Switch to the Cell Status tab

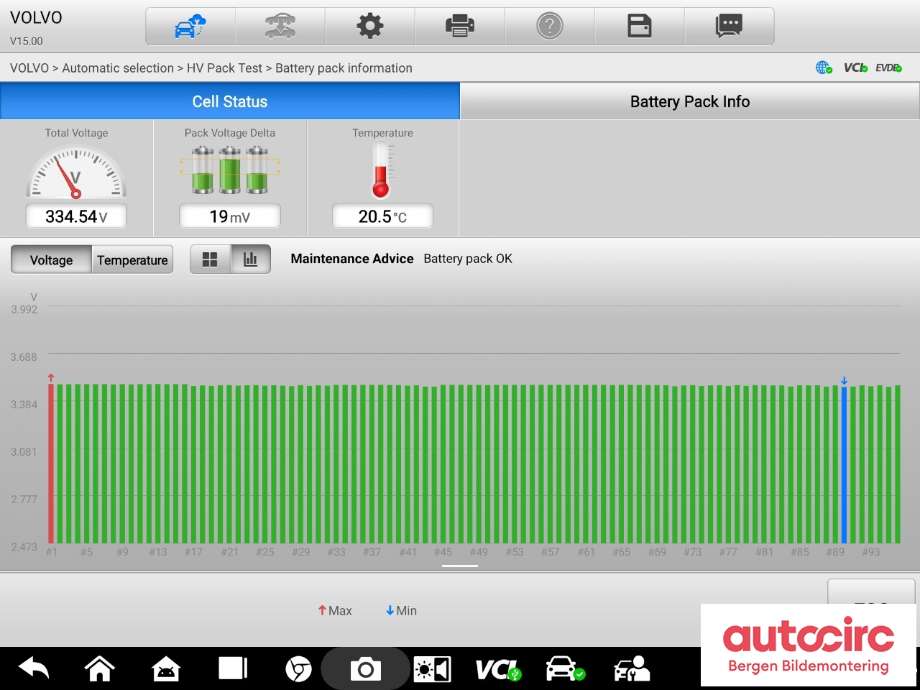[230, 101]
